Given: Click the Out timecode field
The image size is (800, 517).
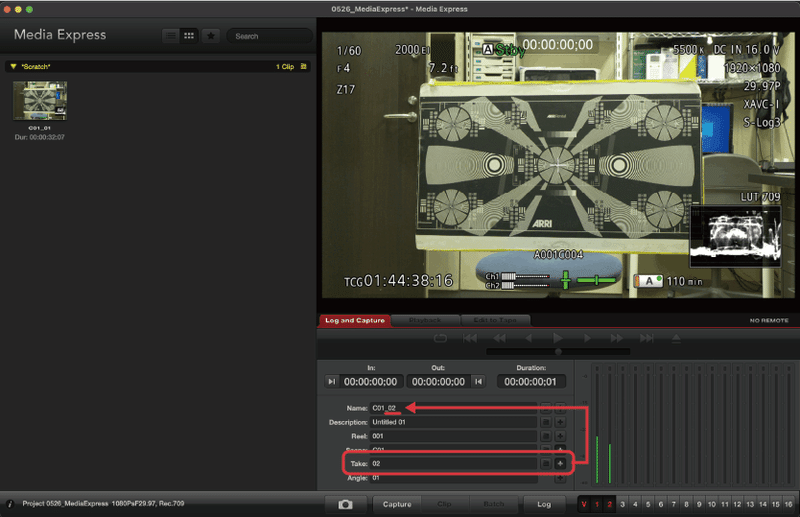Looking at the screenshot, I should point(438,382).
